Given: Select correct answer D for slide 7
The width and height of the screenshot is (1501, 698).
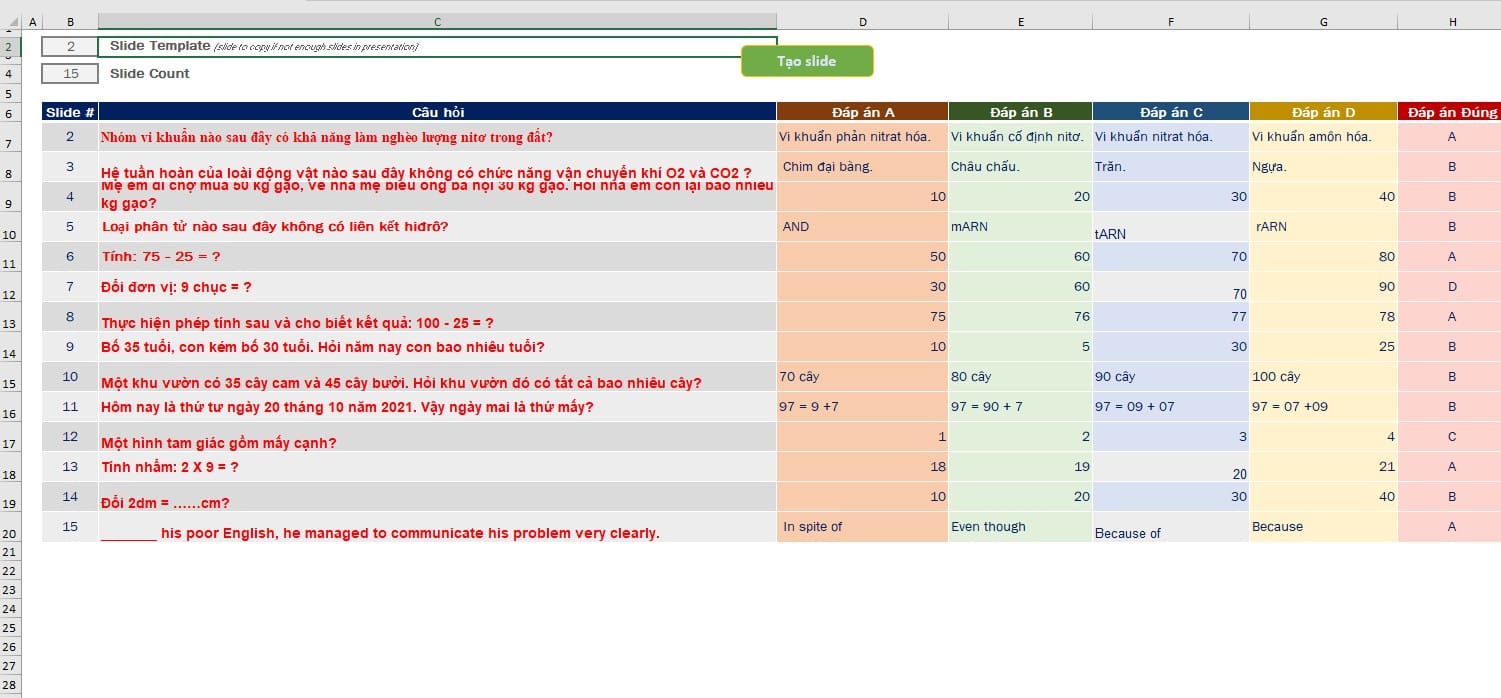Looking at the screenshot, I should click(x=1451, y=287).
